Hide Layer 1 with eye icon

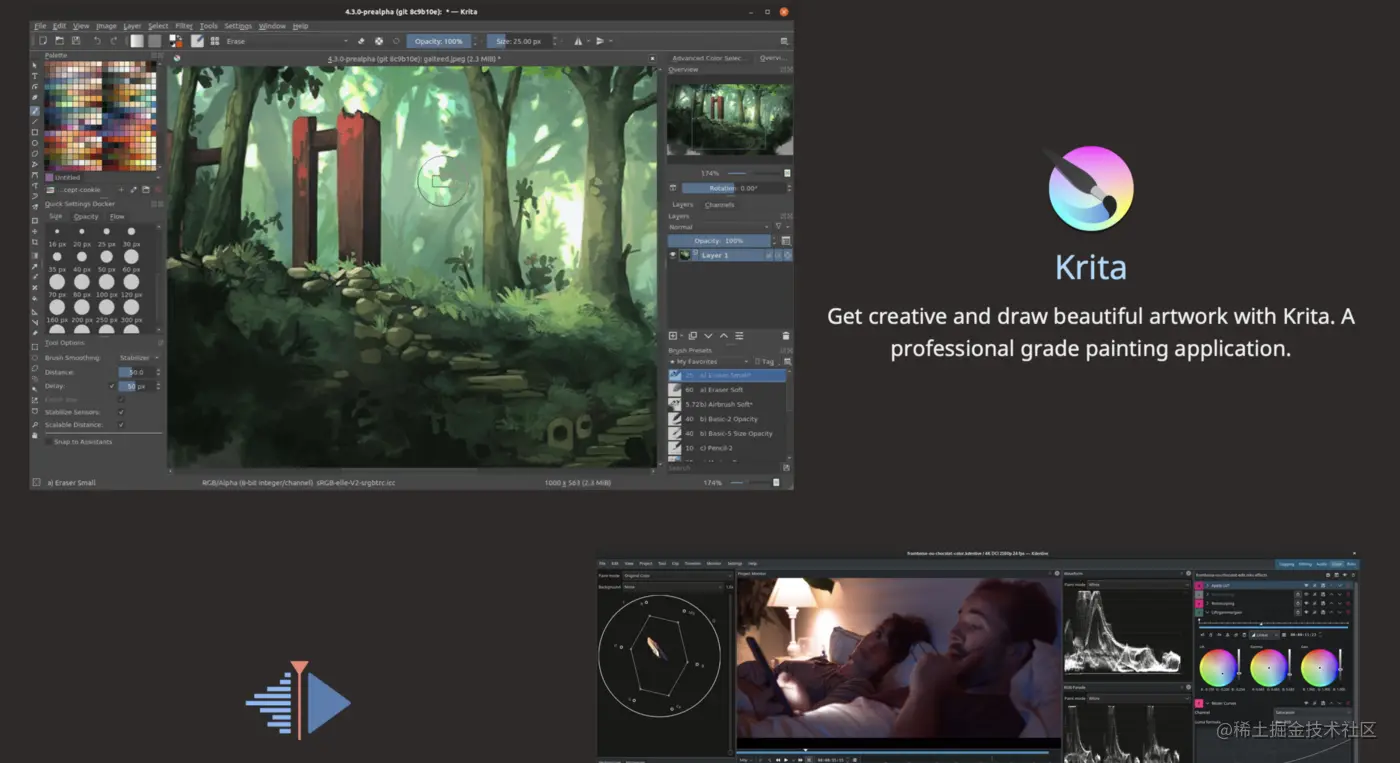(673, 255)
